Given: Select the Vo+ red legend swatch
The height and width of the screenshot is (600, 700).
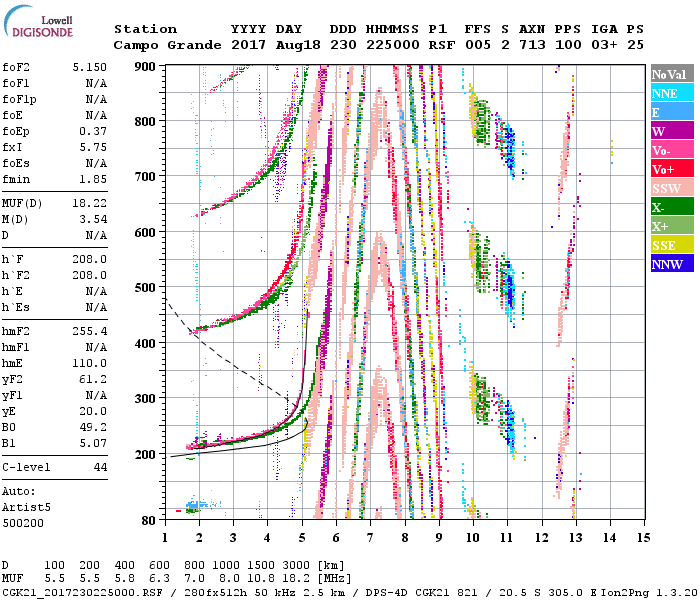Looking at the screenshot, I should tap(672, 169).
